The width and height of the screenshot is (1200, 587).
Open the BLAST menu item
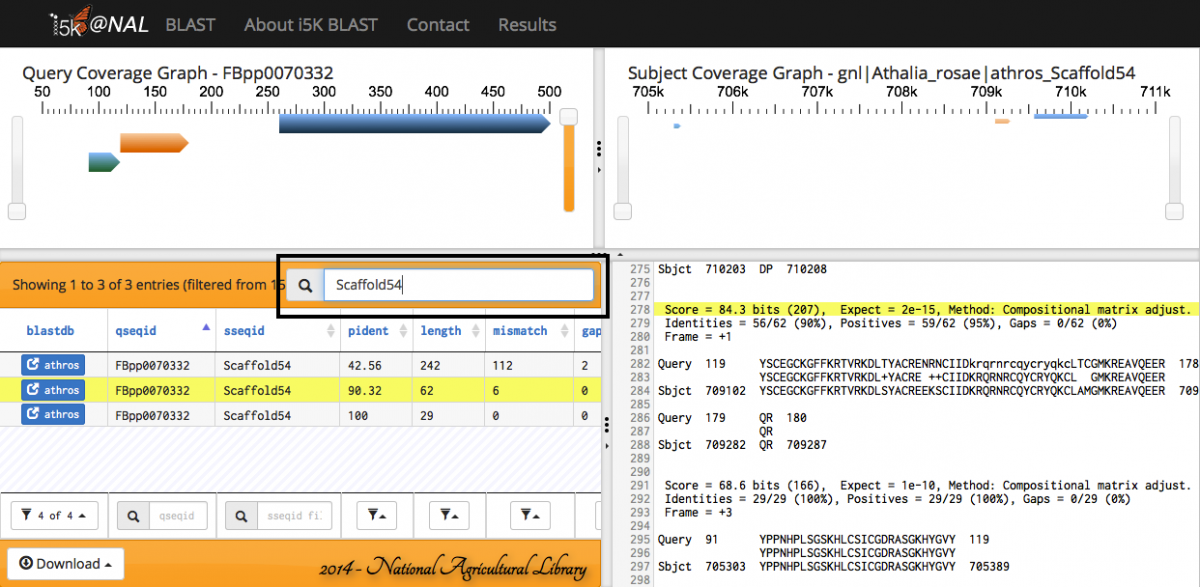click(x=190, y=25)
